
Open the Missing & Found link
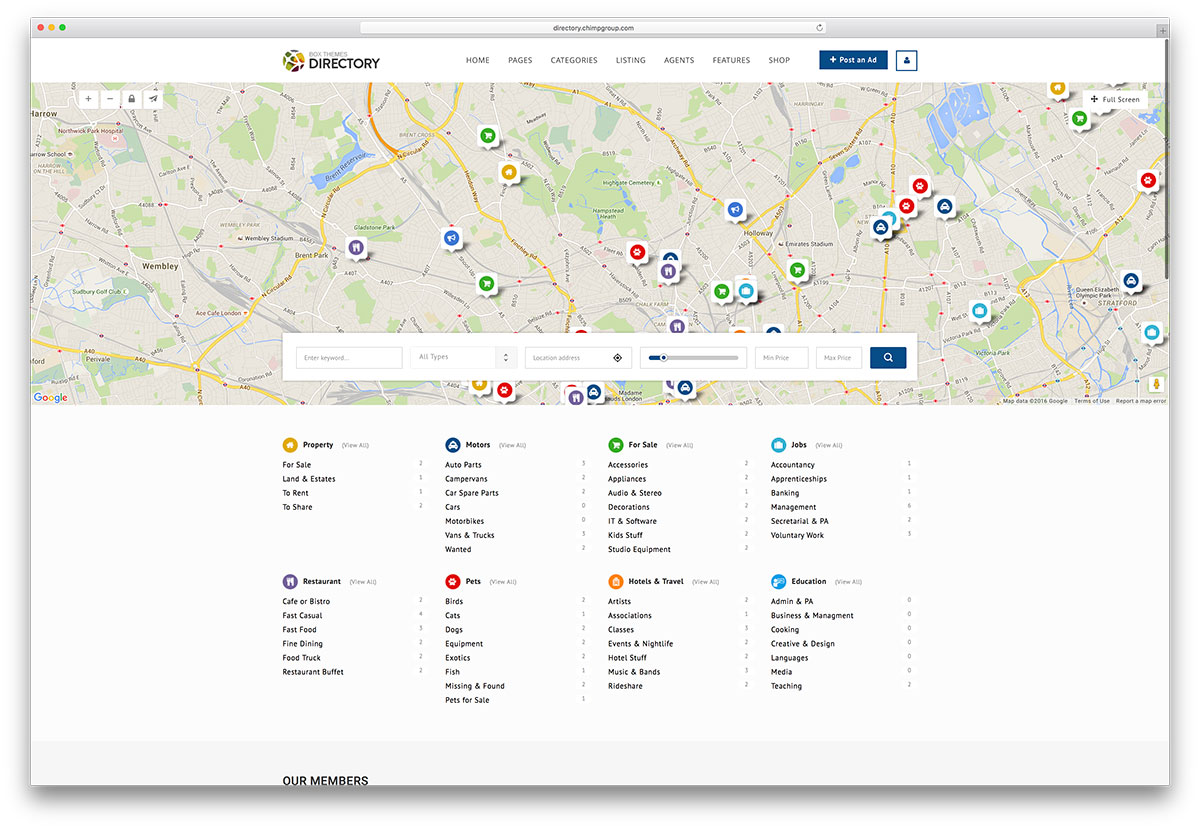click(x=475, y=686)
